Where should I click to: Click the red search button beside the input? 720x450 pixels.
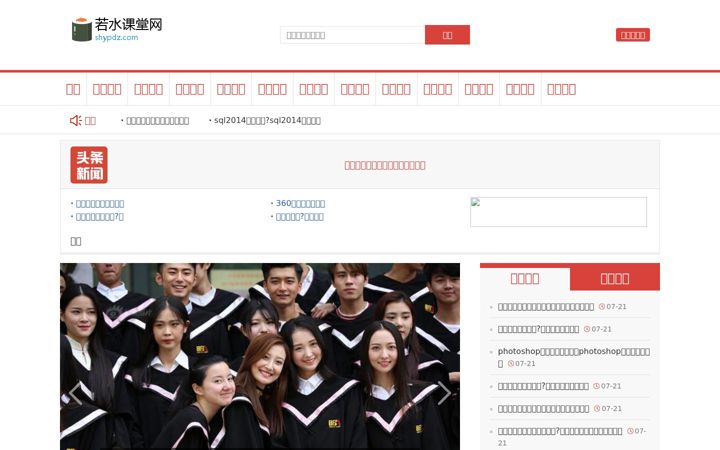click(447, 35)
